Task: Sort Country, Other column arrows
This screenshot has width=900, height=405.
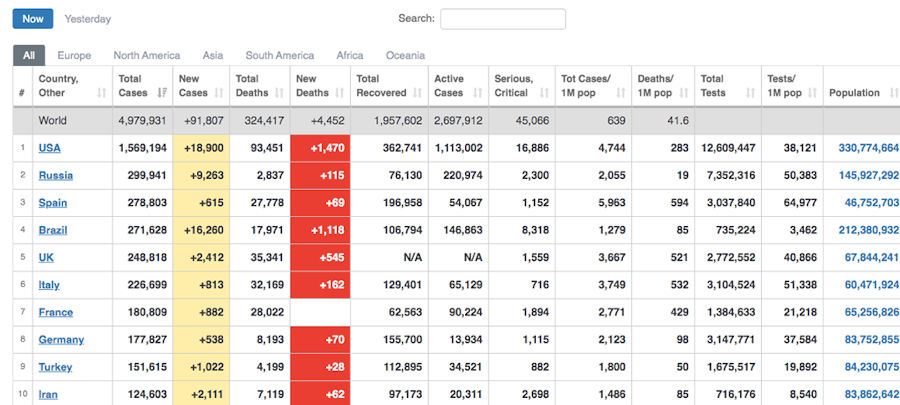Action: [101, 93]
